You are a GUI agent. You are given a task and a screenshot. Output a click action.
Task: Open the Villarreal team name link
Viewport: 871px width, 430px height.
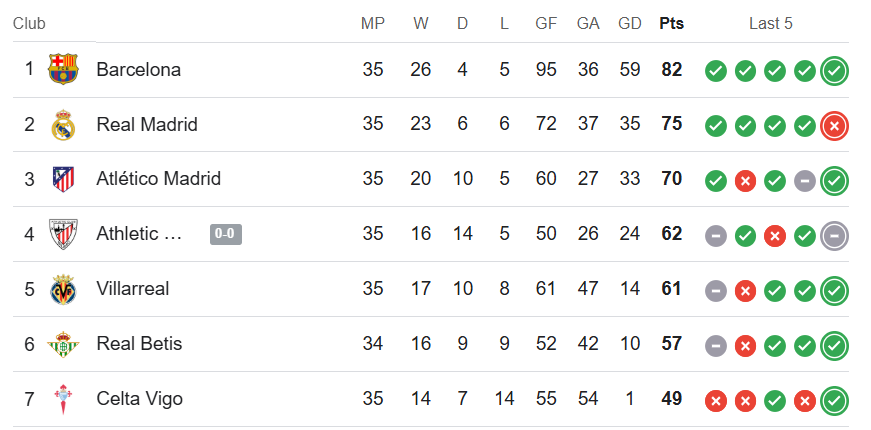point(133,288)
